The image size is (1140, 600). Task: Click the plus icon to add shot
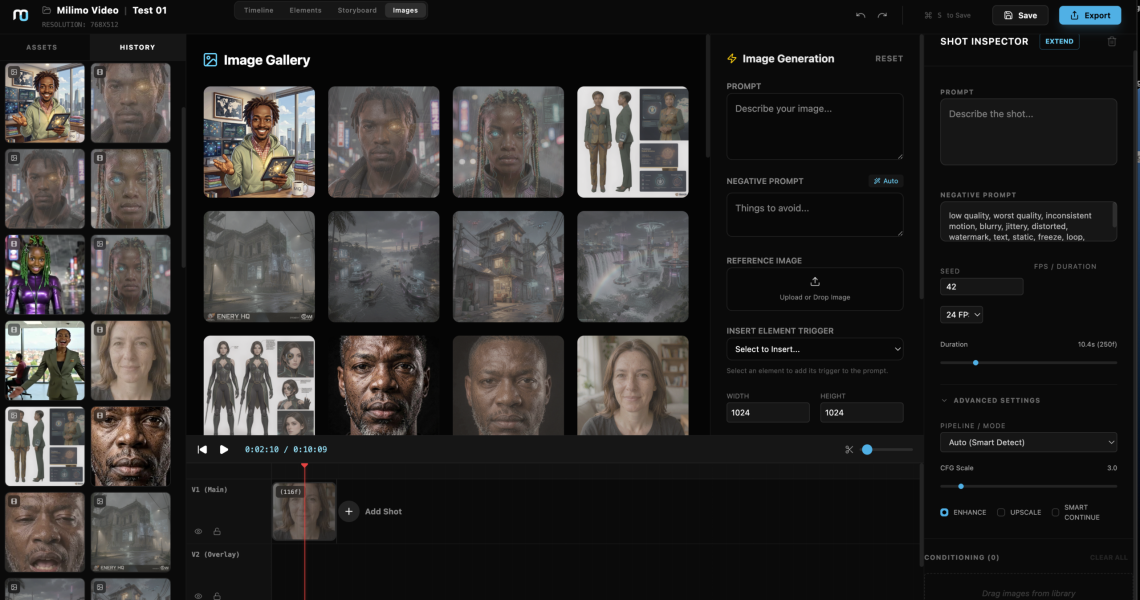(349, 511)
